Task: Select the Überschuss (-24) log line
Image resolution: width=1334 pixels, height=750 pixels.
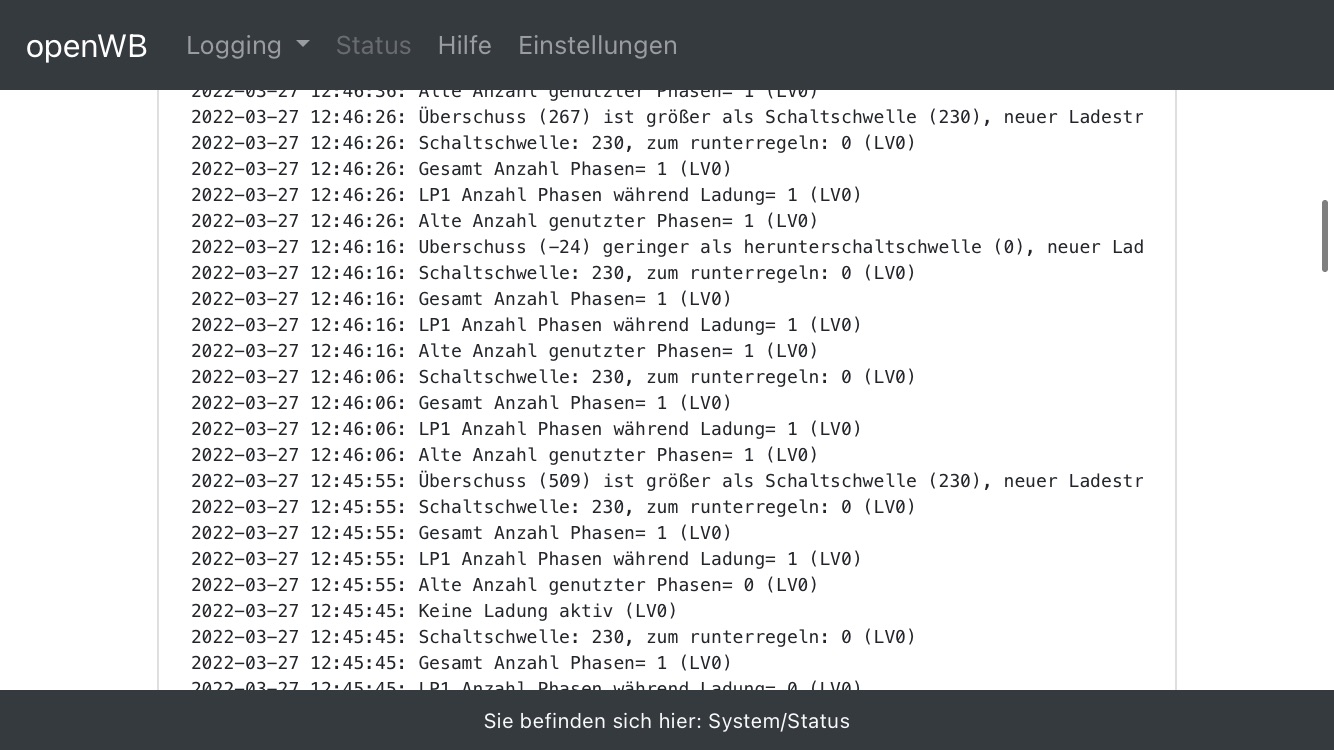Action: (x=666, y=247)
